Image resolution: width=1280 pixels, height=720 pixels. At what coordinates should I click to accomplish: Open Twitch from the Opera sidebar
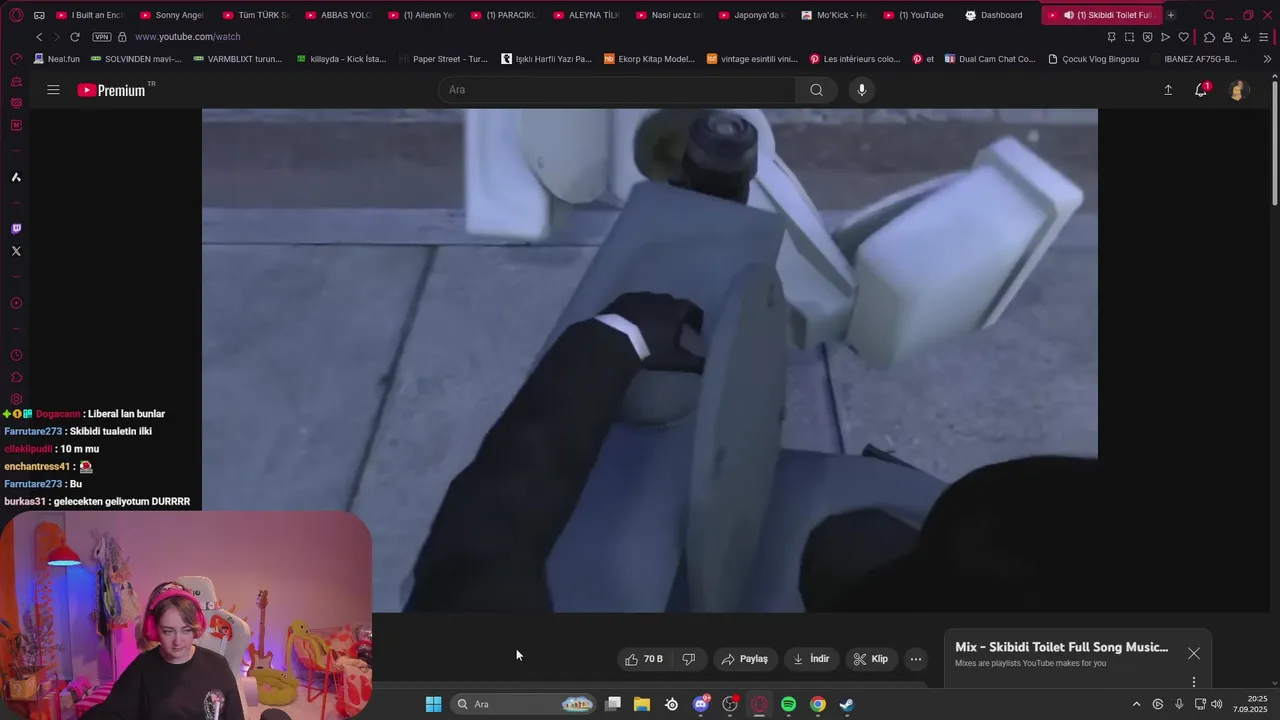tap(16, 229)
